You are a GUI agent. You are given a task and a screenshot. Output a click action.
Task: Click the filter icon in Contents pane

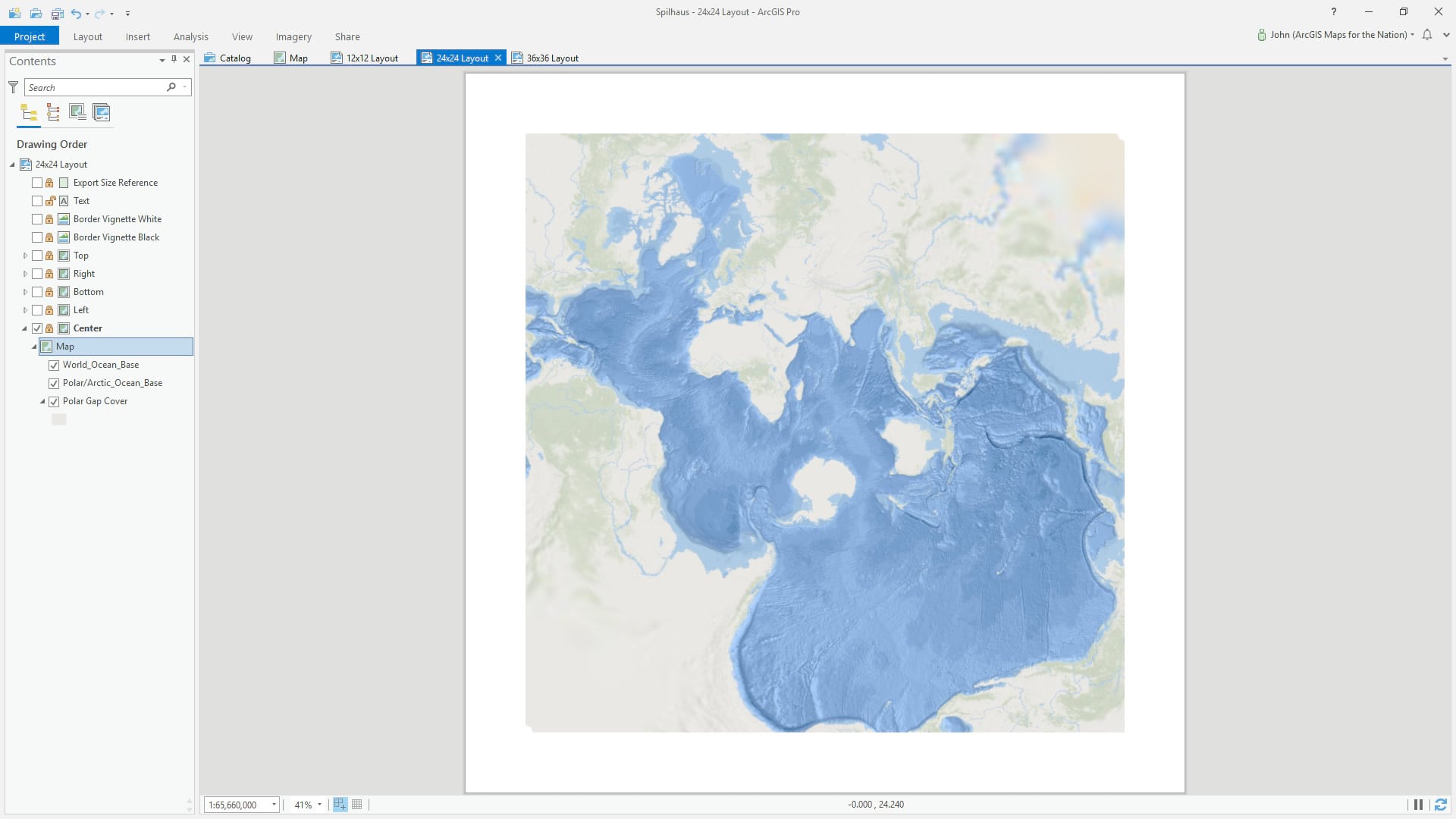13,87
